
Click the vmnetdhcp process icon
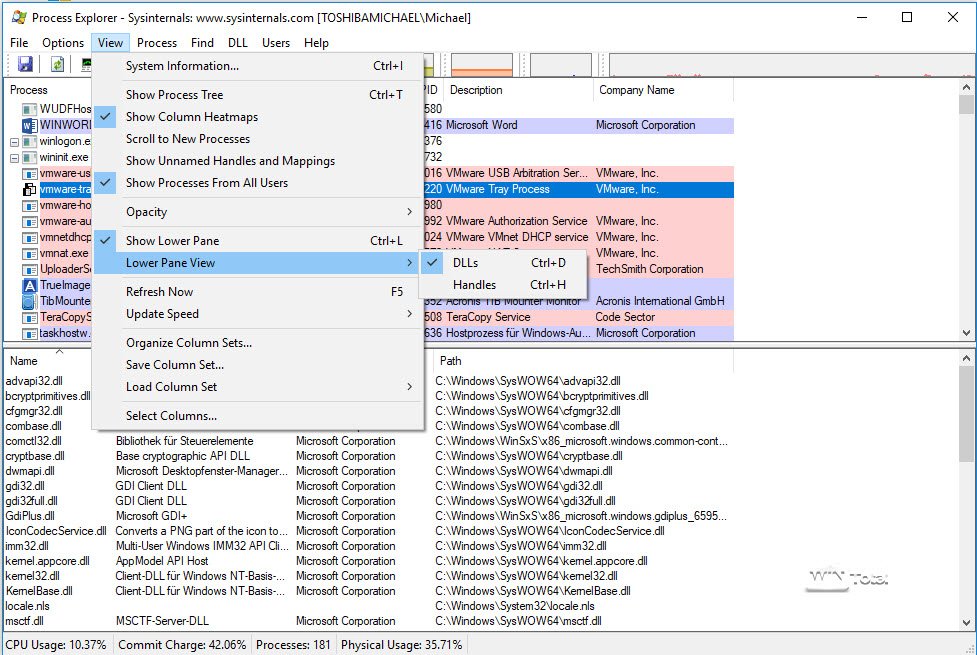coord(29,237)
